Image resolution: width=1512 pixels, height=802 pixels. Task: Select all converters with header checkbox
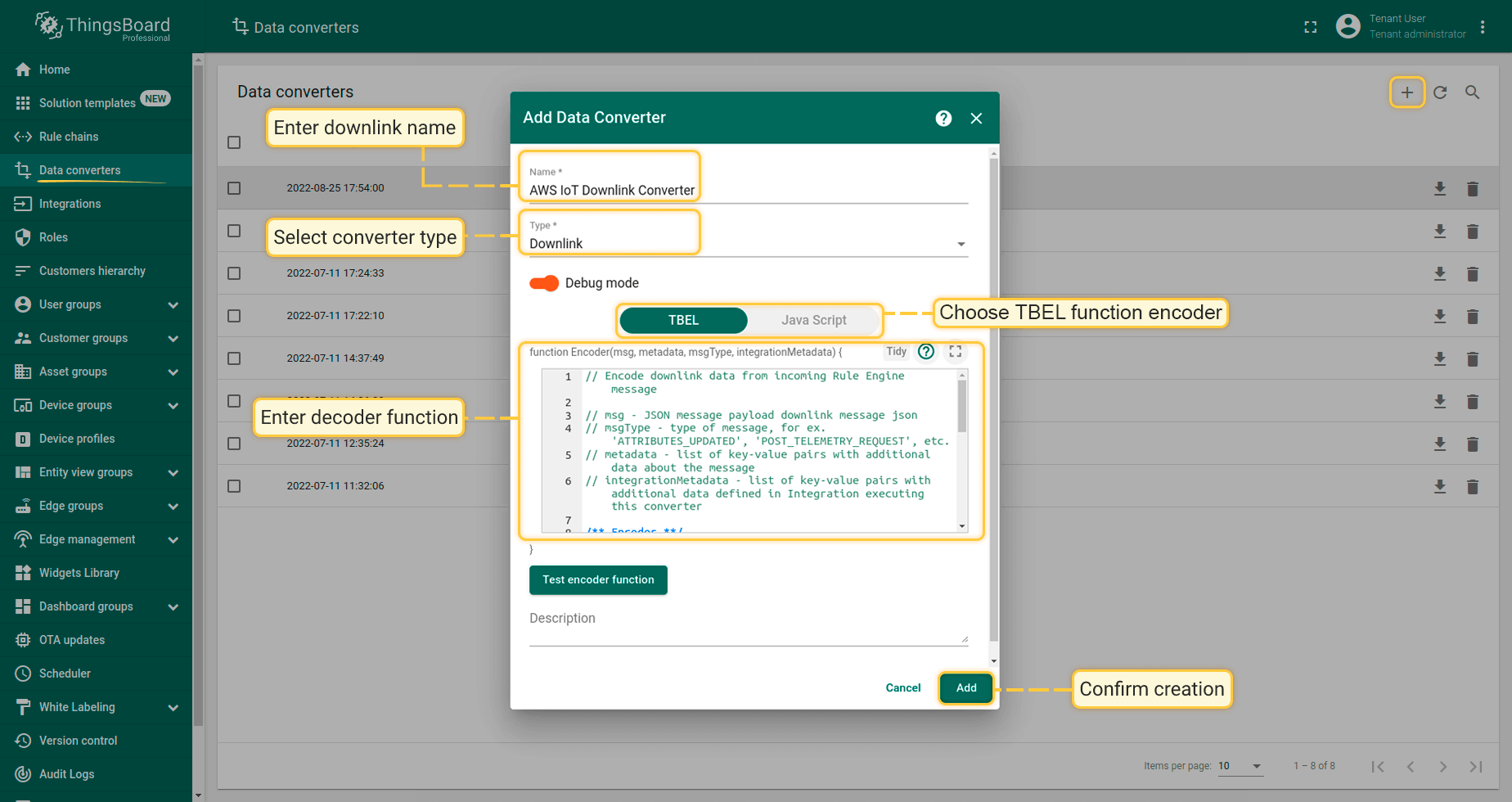[x=234, y=142]
